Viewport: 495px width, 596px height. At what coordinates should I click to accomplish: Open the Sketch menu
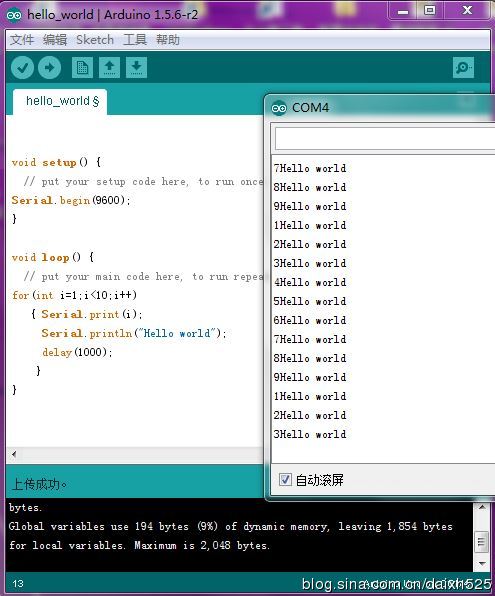tap(95, 40)
